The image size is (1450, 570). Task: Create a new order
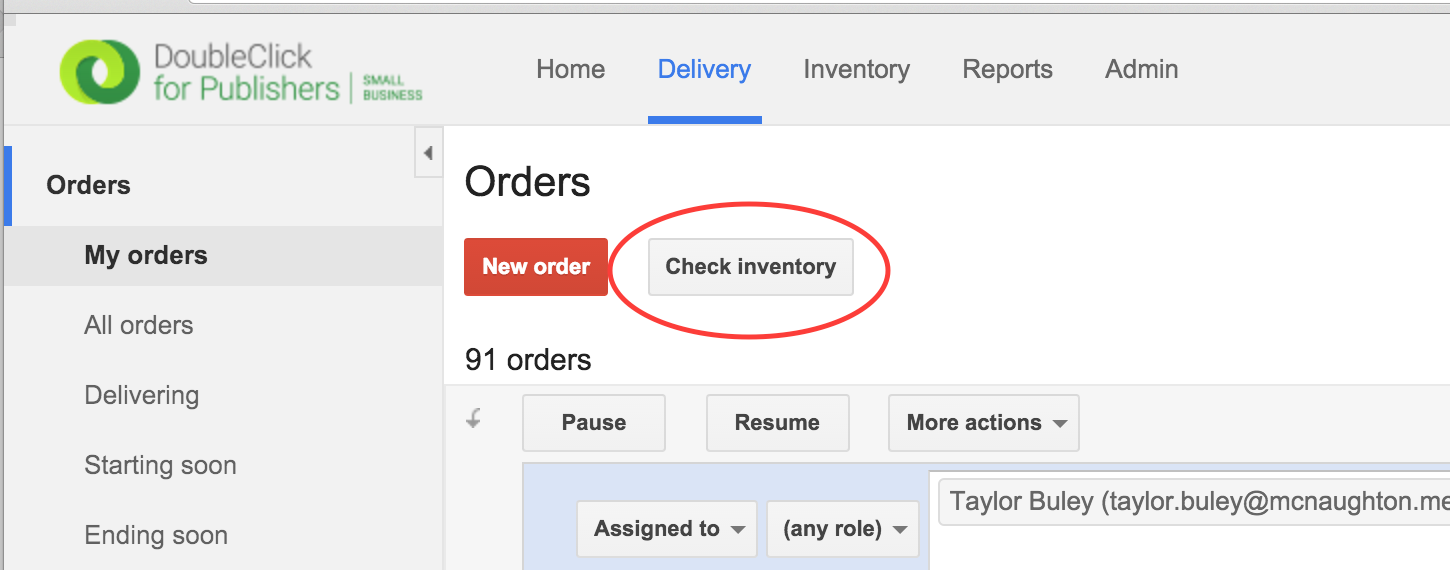point(536,267)
